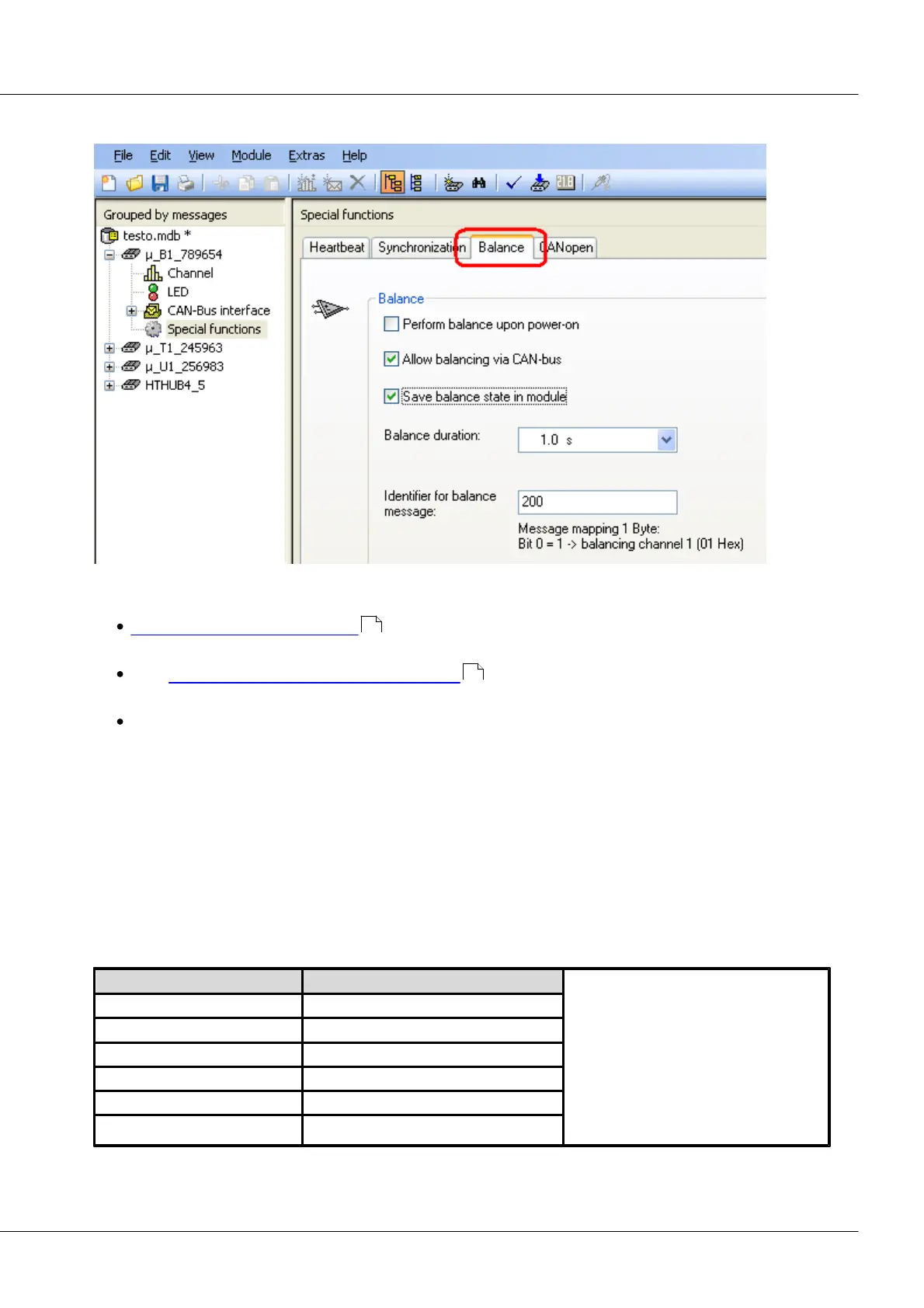Image resolution: width=924 pixels, height=1308 pixels.
Task: Open the Extras menu
Action: pos(307,155)
